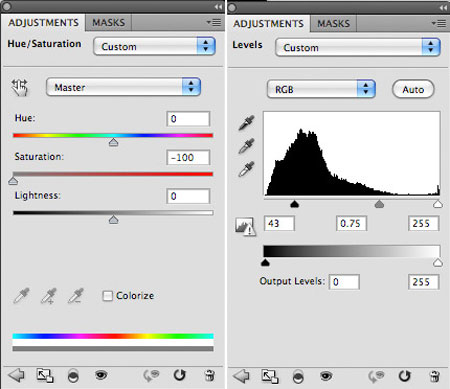The image size is (450, 389).
Task: Click the Lightness value field
Action: [x=188, y=196]
